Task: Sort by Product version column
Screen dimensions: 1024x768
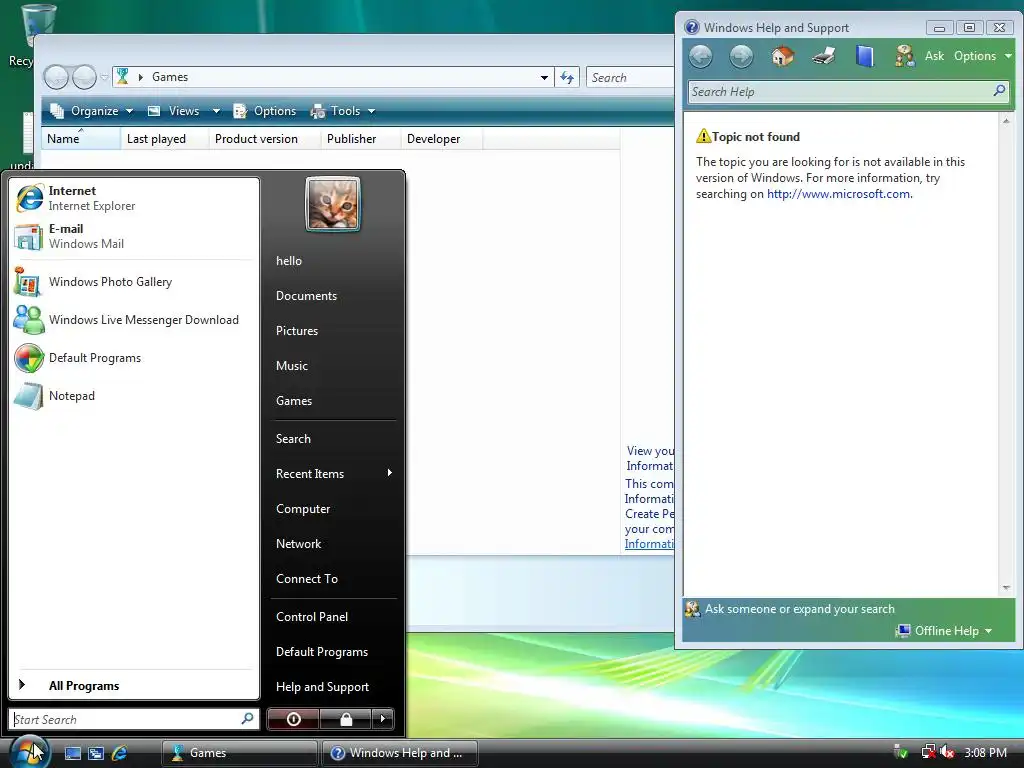Action: (x=264, y=138)
